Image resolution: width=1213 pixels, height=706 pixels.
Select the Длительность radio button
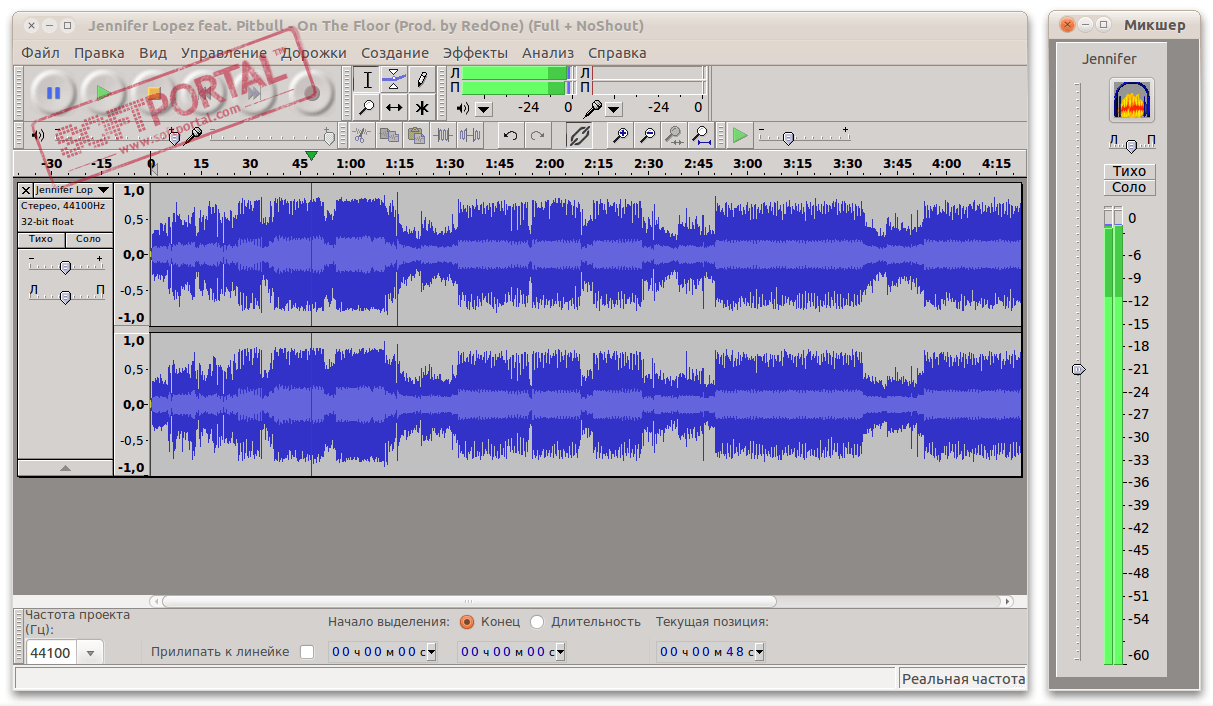[x=537, y=622]
